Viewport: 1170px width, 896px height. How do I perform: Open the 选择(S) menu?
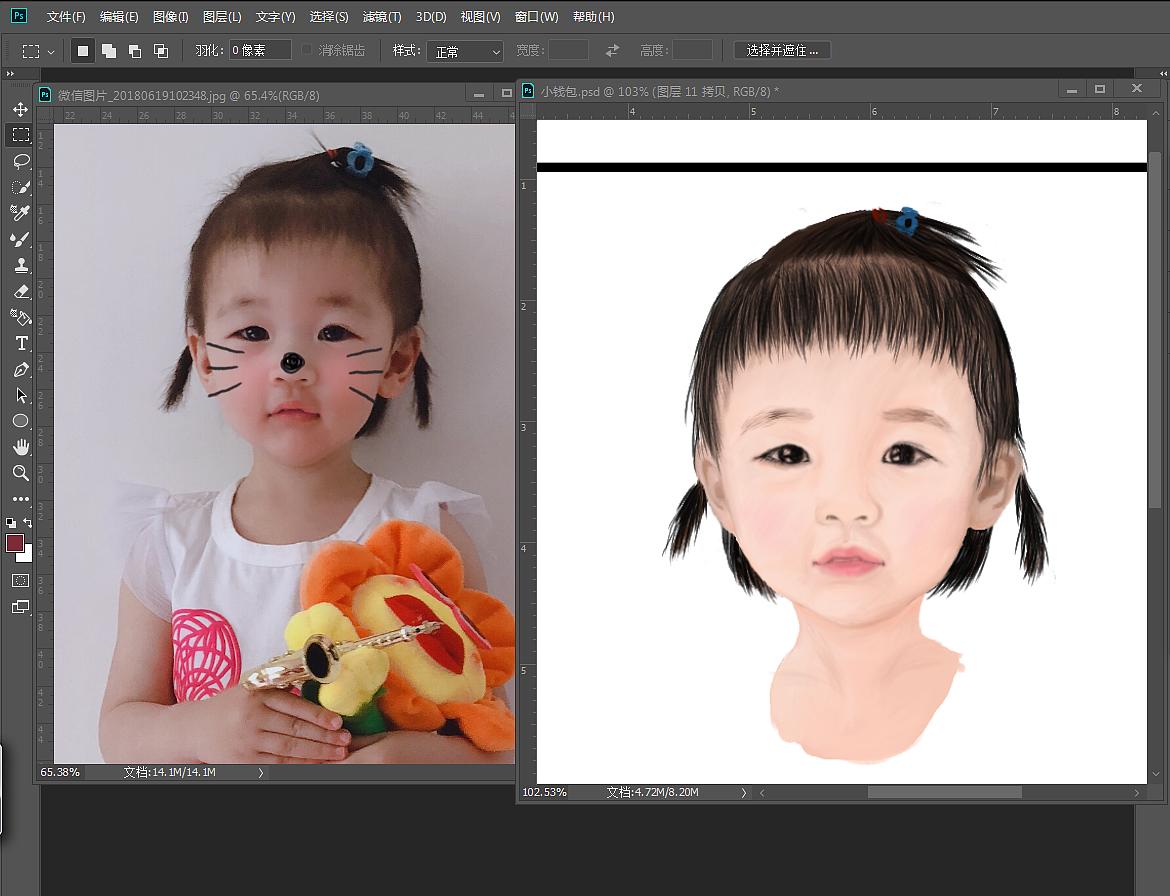pyautogui.click(x=328, y=16)
